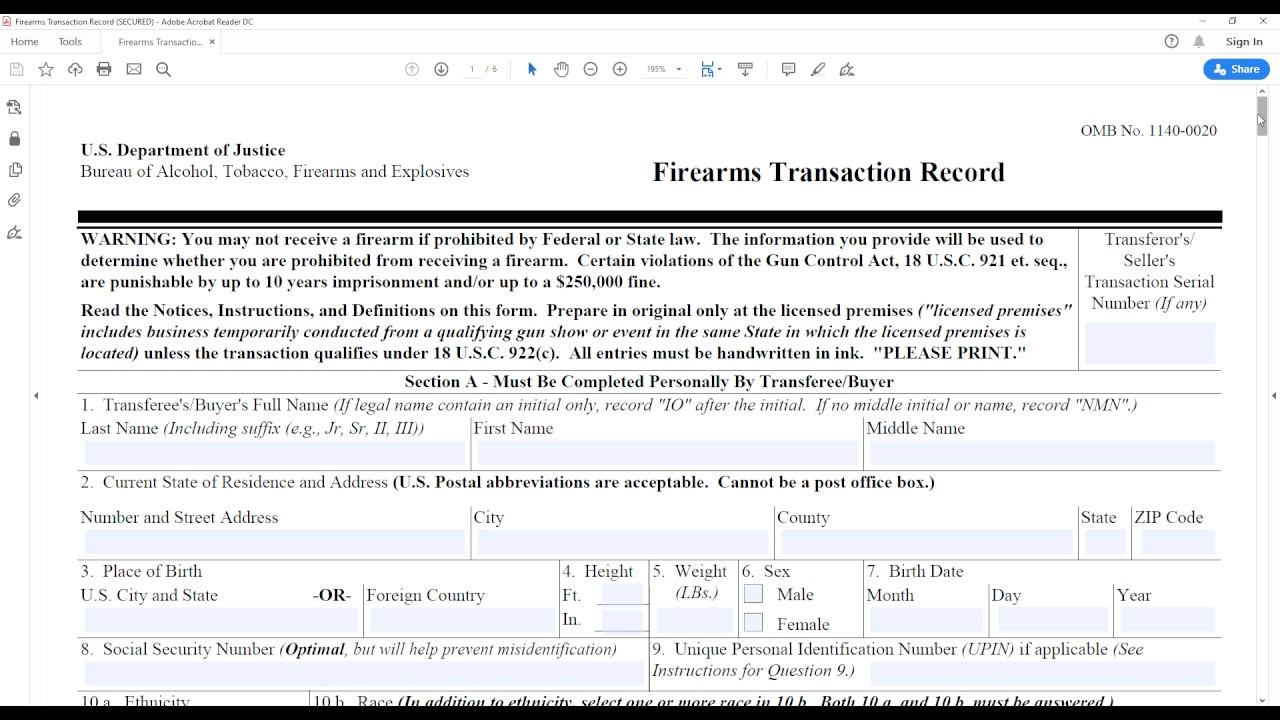1280x720 pixels.
Task: Click the OMB No. 1140-0020 text
Action: [x=1149, y=130]
